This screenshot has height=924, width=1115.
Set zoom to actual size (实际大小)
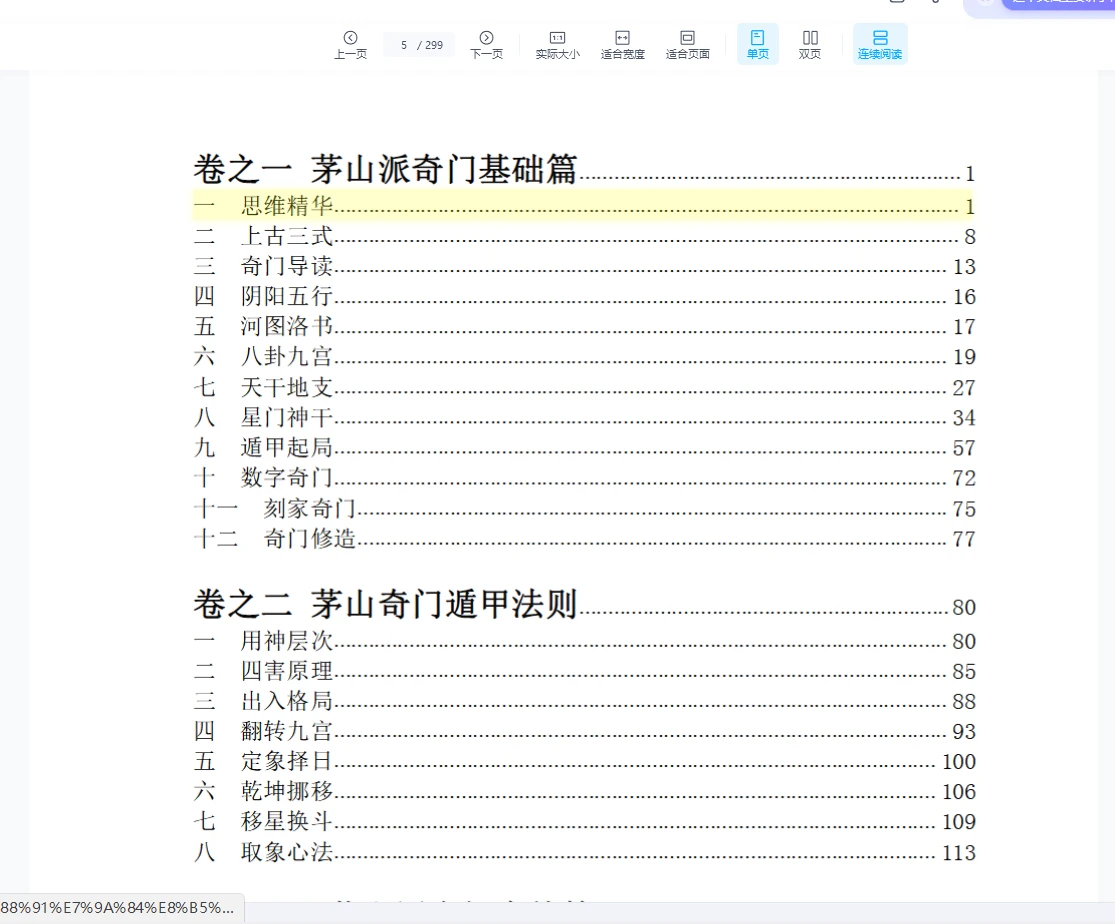pos(558,45)
